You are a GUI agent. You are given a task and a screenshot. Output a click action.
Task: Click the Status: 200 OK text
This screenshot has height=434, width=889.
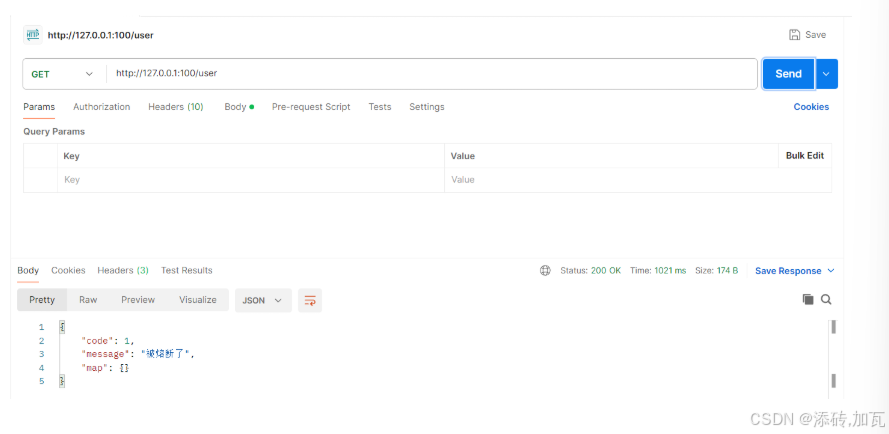point(591,271)
